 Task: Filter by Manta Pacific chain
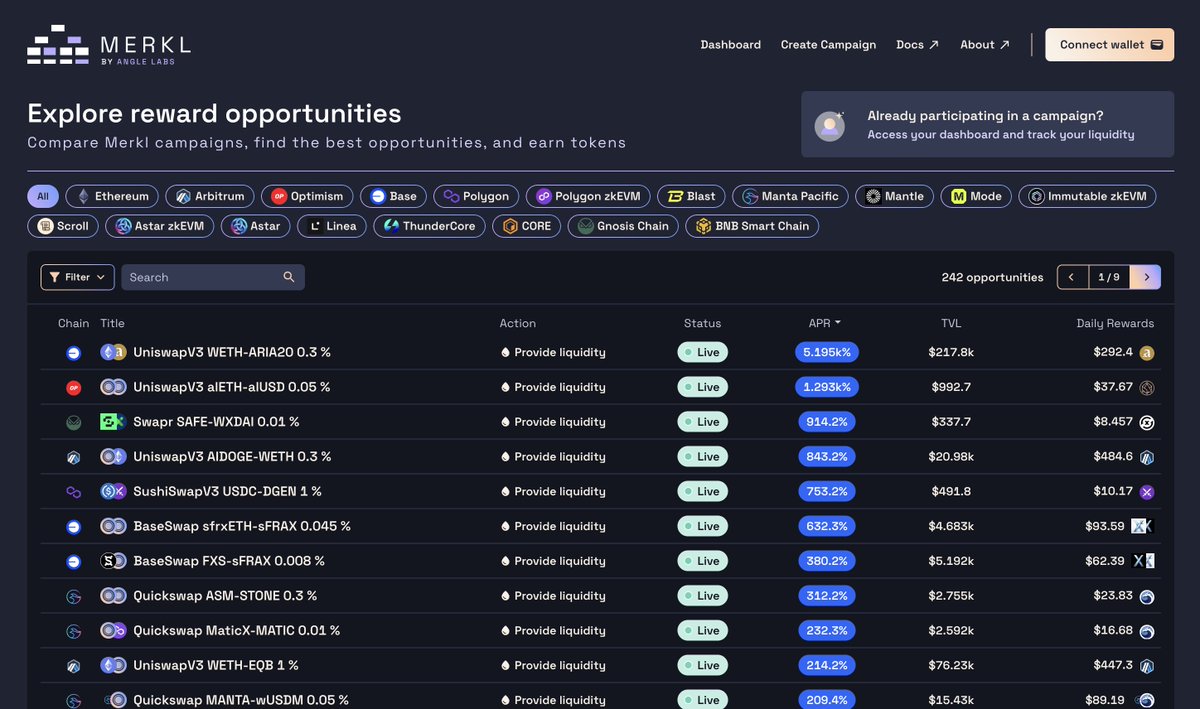pyautogui.click(x=791, y=196)
